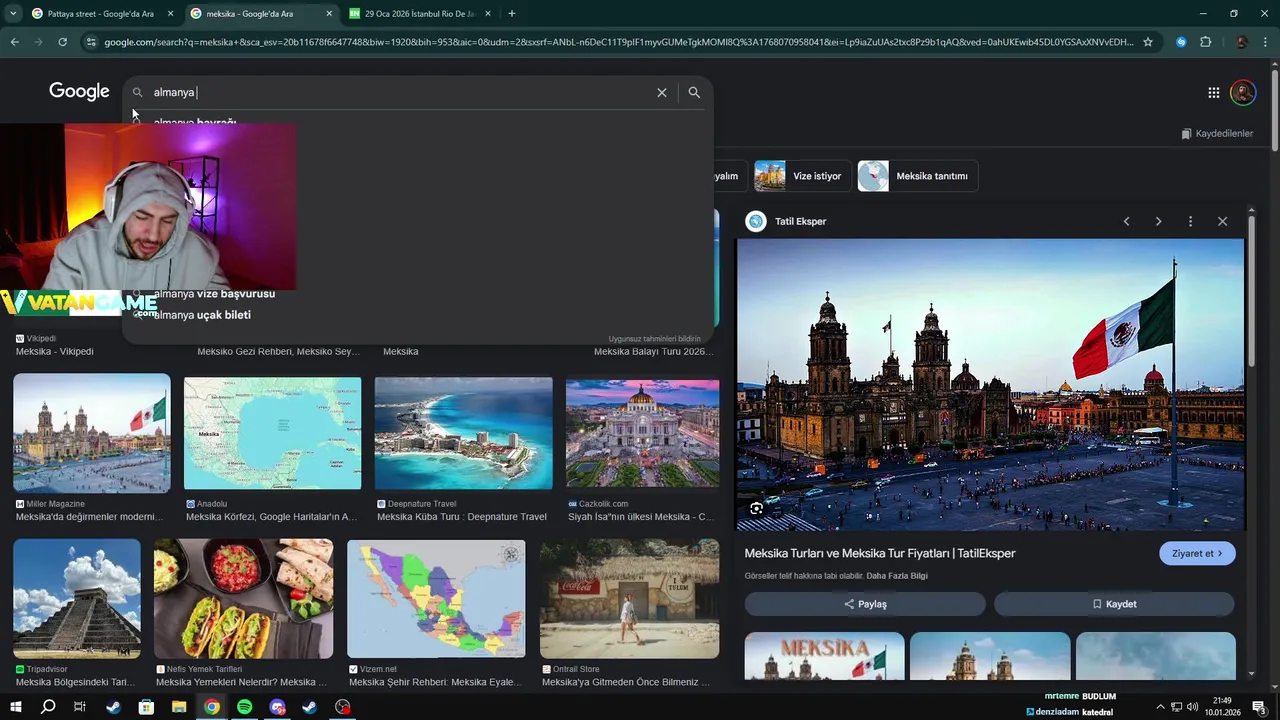
Task: Search this image with the Lens icon
Action: pyautogui.click(x=756, y=509)
